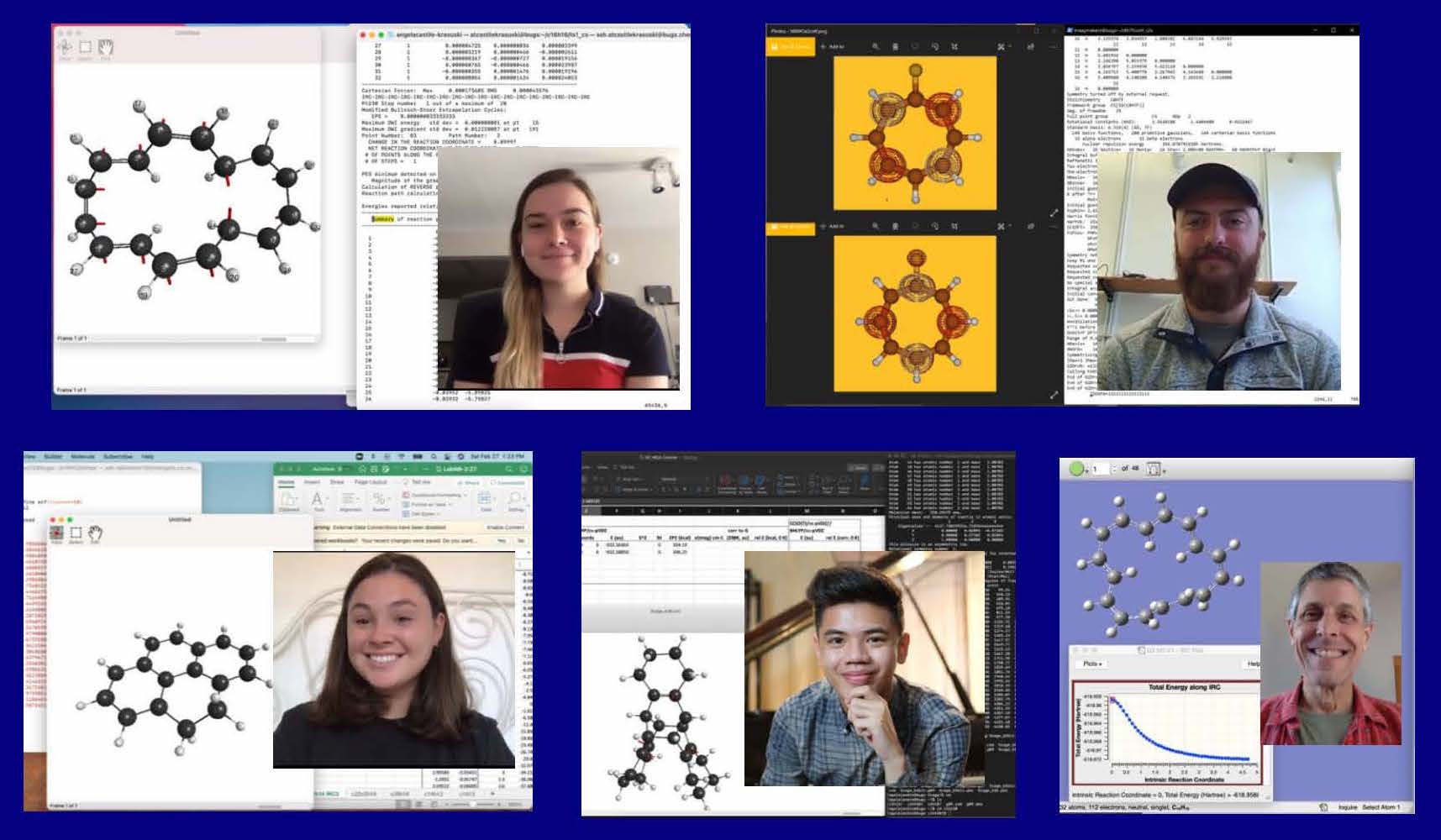This screenshot has width=1441, height=840.
Task: Click the save icon in Excel title bar
Action: click(x=374, y=469)
